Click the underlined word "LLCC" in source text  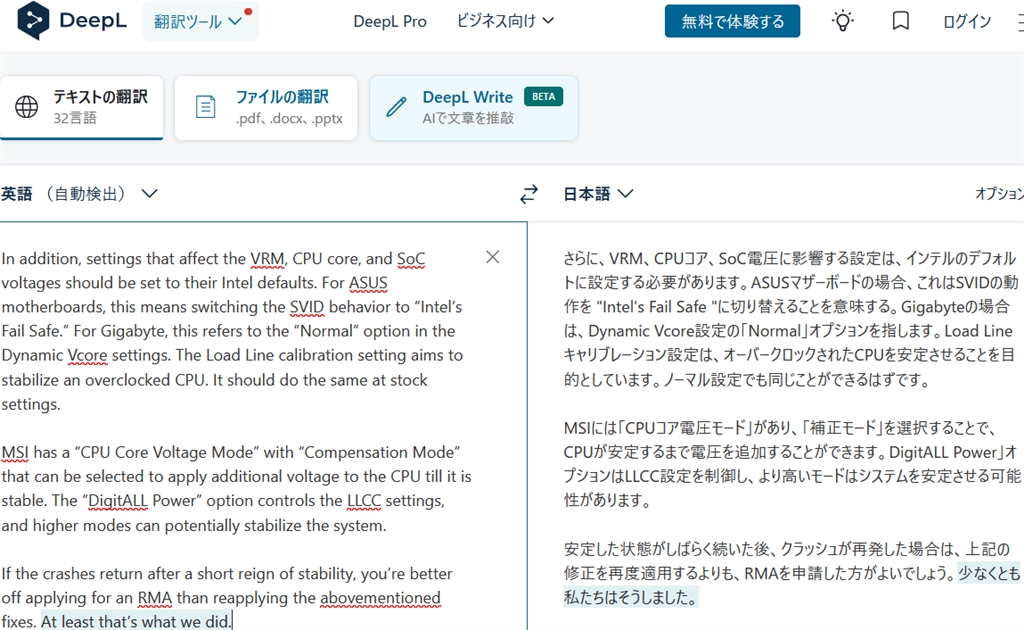[x=364, y=501]
